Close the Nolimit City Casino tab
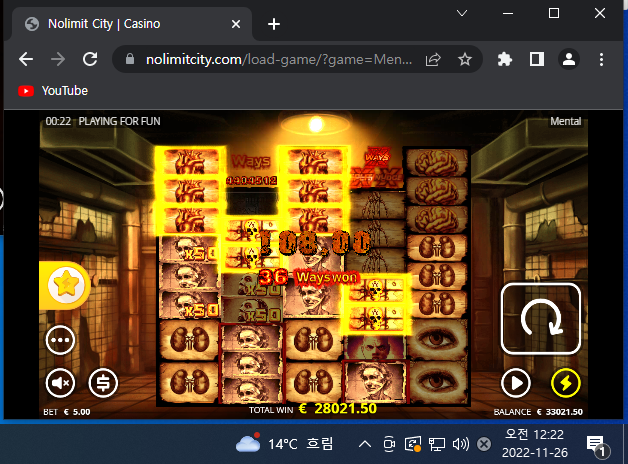The width and height of the screenshot is (628, 464). tap(236, 24)
